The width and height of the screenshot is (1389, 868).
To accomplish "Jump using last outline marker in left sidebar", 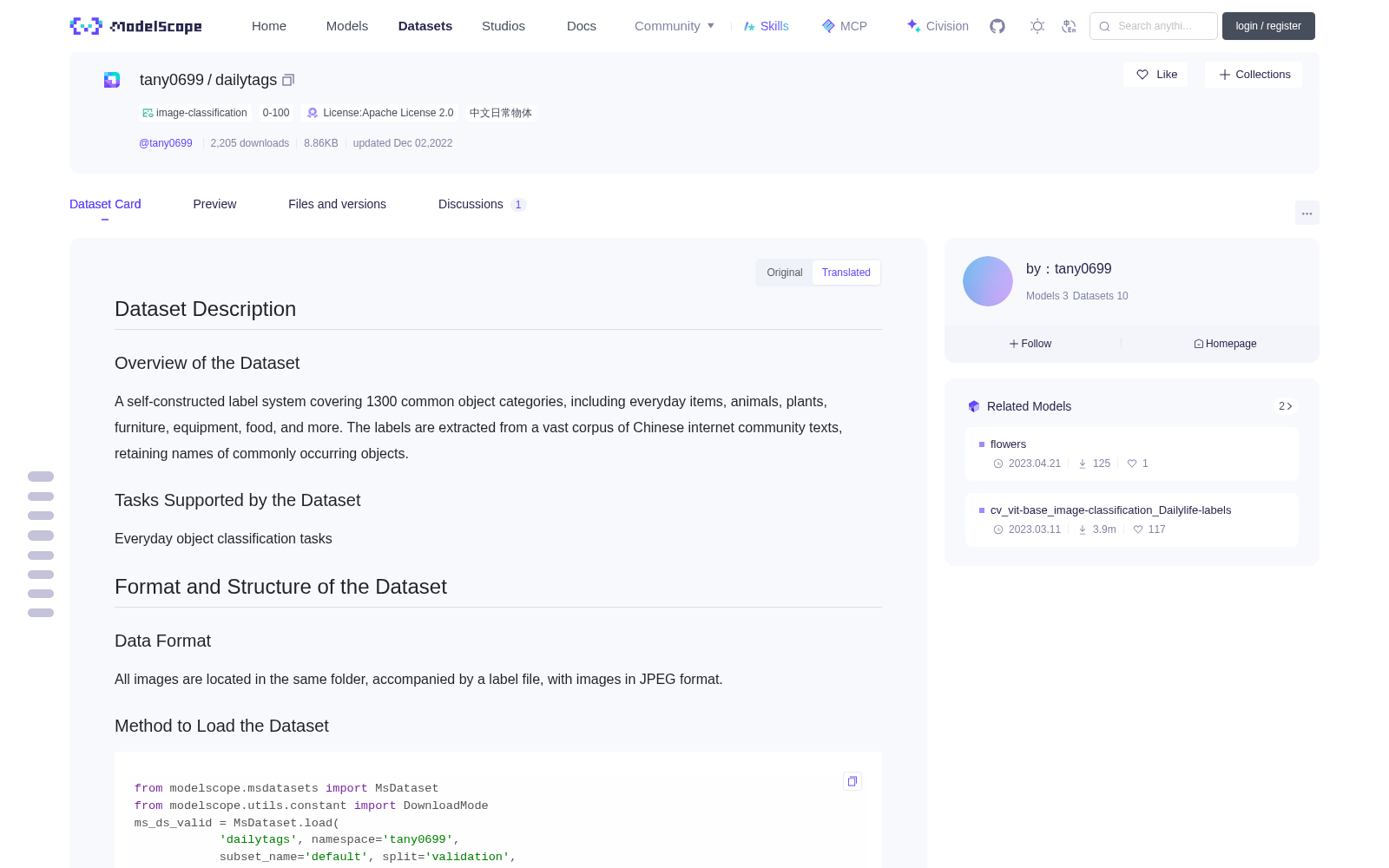I will click(41, 613).
